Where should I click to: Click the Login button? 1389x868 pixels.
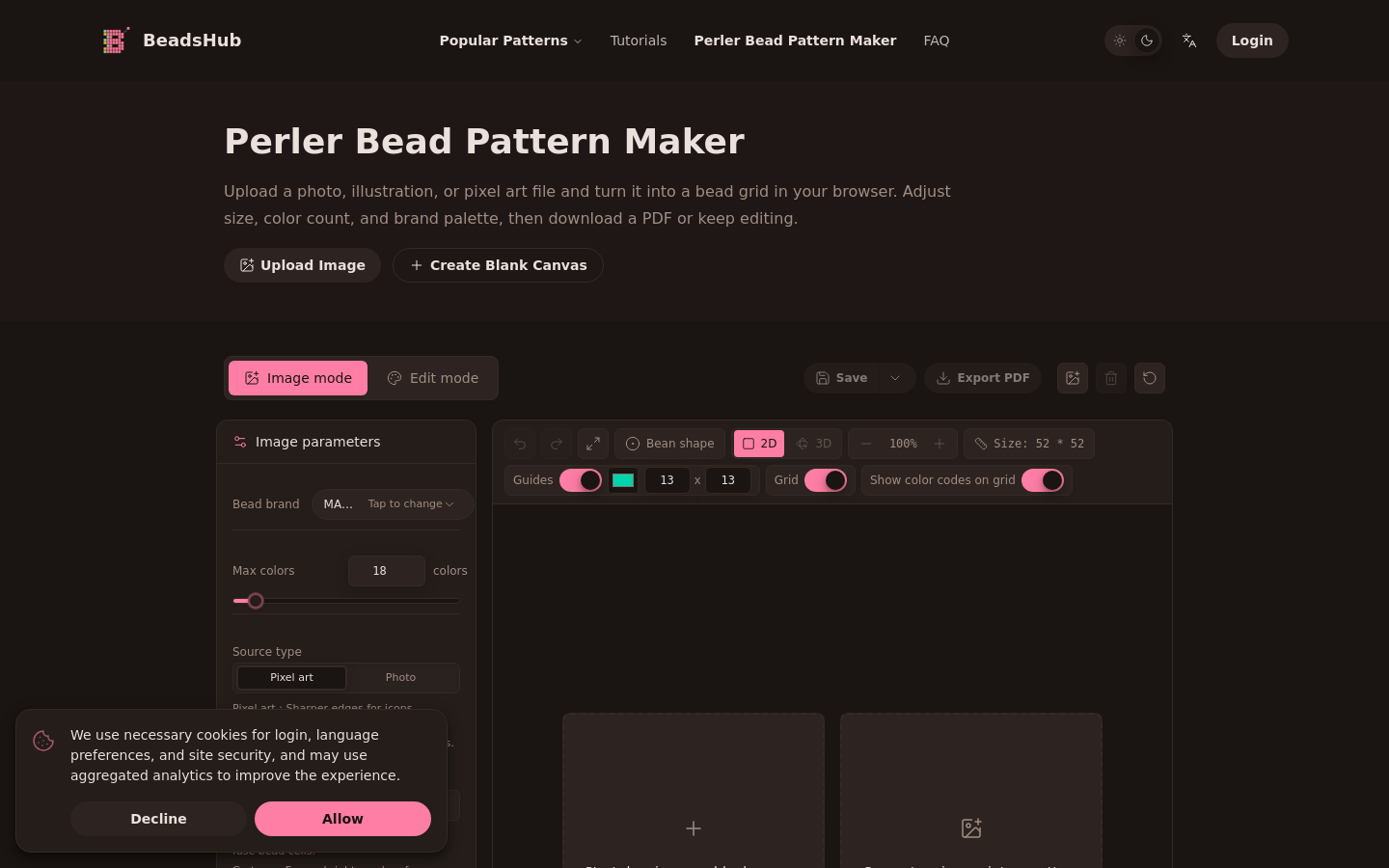pos(1252,41)
